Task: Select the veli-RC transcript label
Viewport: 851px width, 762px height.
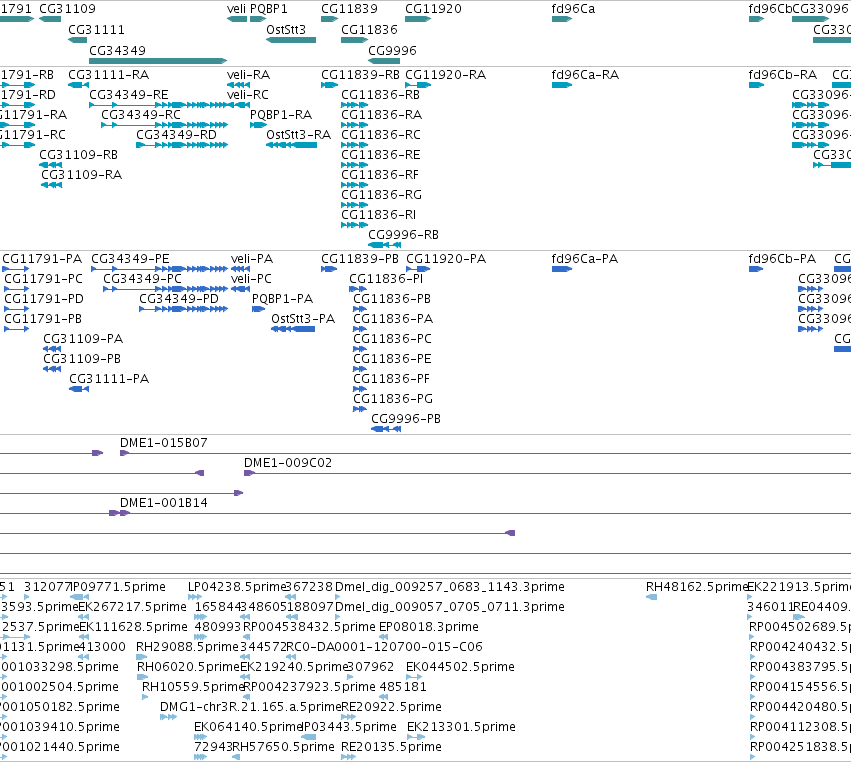Action: 247,95
